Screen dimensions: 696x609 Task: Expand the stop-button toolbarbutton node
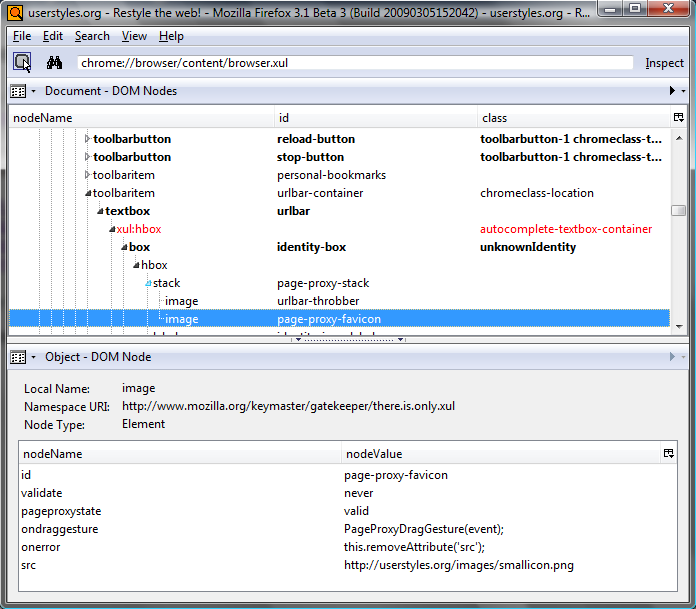87,157
